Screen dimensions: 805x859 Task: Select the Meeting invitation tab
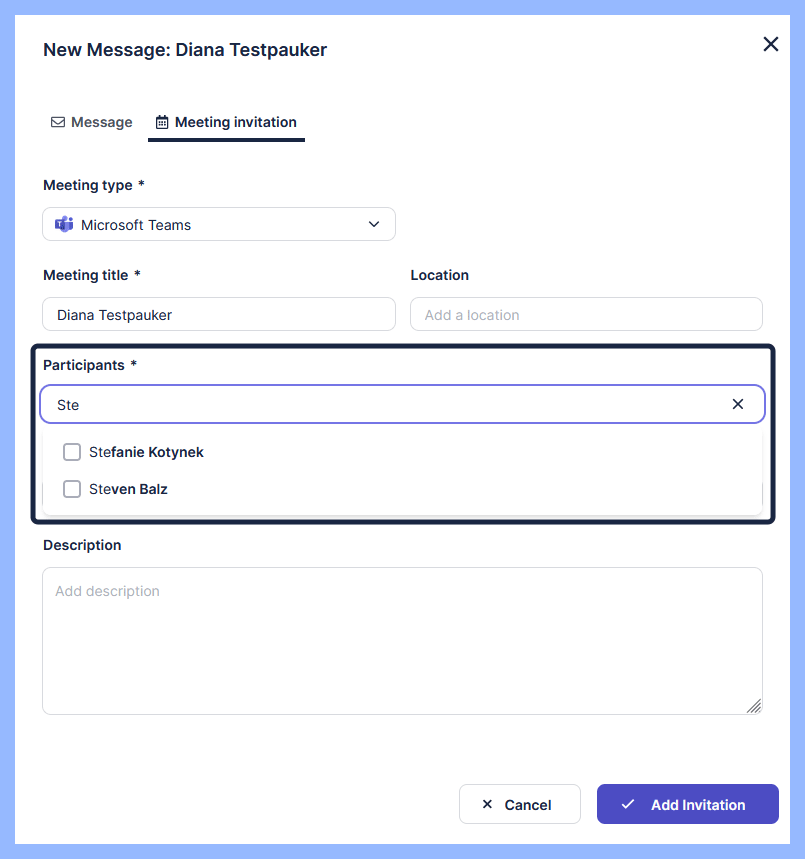(x=226, y=122)
